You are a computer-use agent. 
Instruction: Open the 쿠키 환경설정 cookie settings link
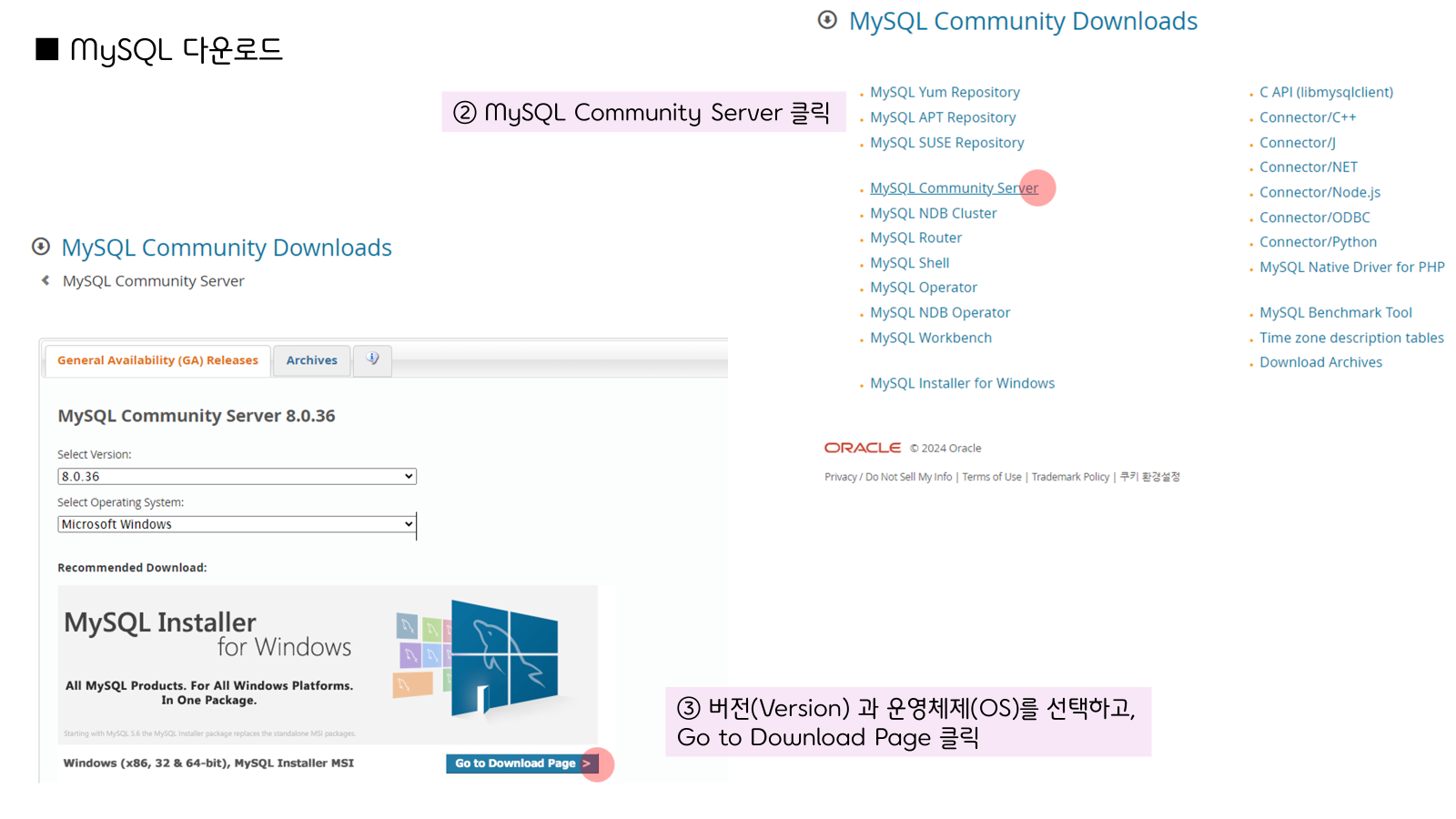click(x=1149, y=477)
